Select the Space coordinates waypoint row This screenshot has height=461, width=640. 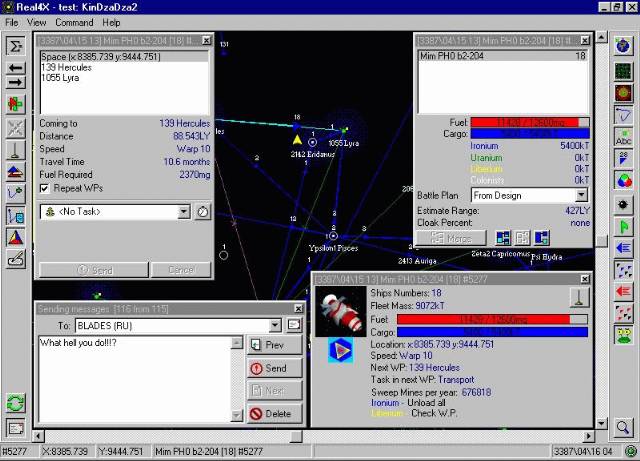pos(124,57)
